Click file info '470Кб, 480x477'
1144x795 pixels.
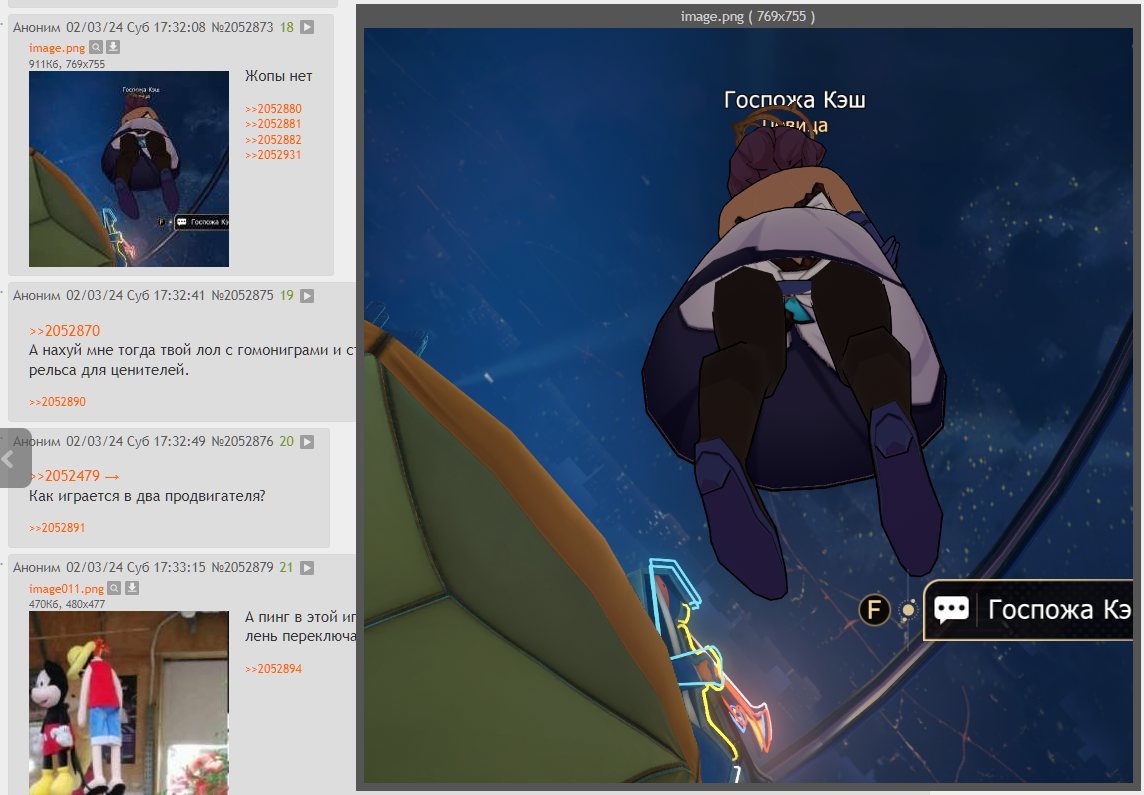(67, 604)
